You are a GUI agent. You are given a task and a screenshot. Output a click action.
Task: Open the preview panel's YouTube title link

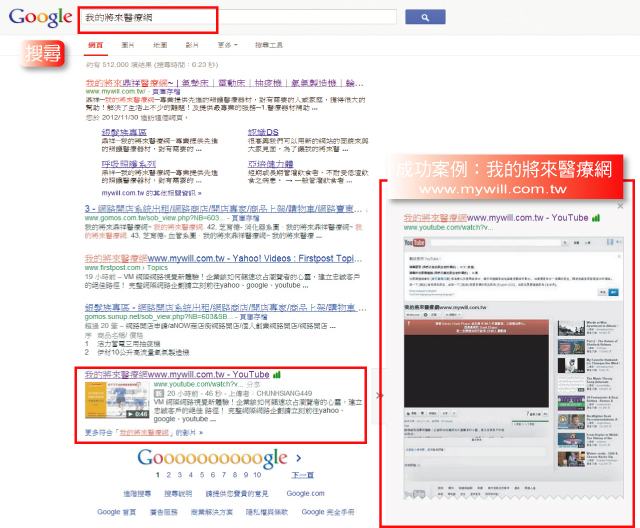496,218
